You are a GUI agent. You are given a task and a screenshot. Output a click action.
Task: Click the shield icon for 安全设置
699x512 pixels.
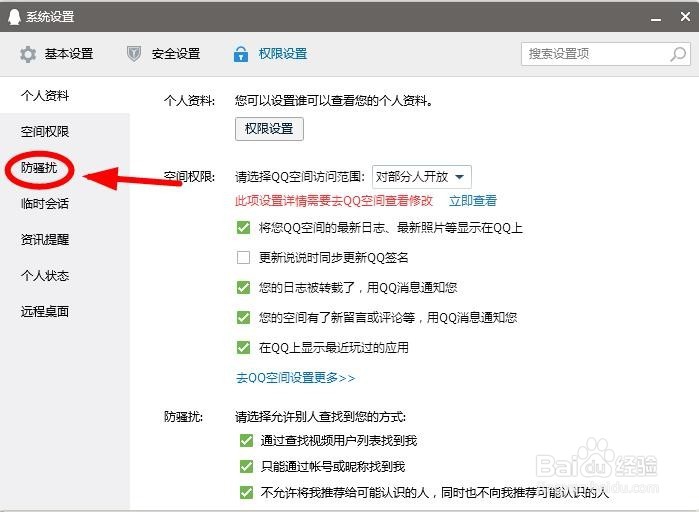pos(134,54)
